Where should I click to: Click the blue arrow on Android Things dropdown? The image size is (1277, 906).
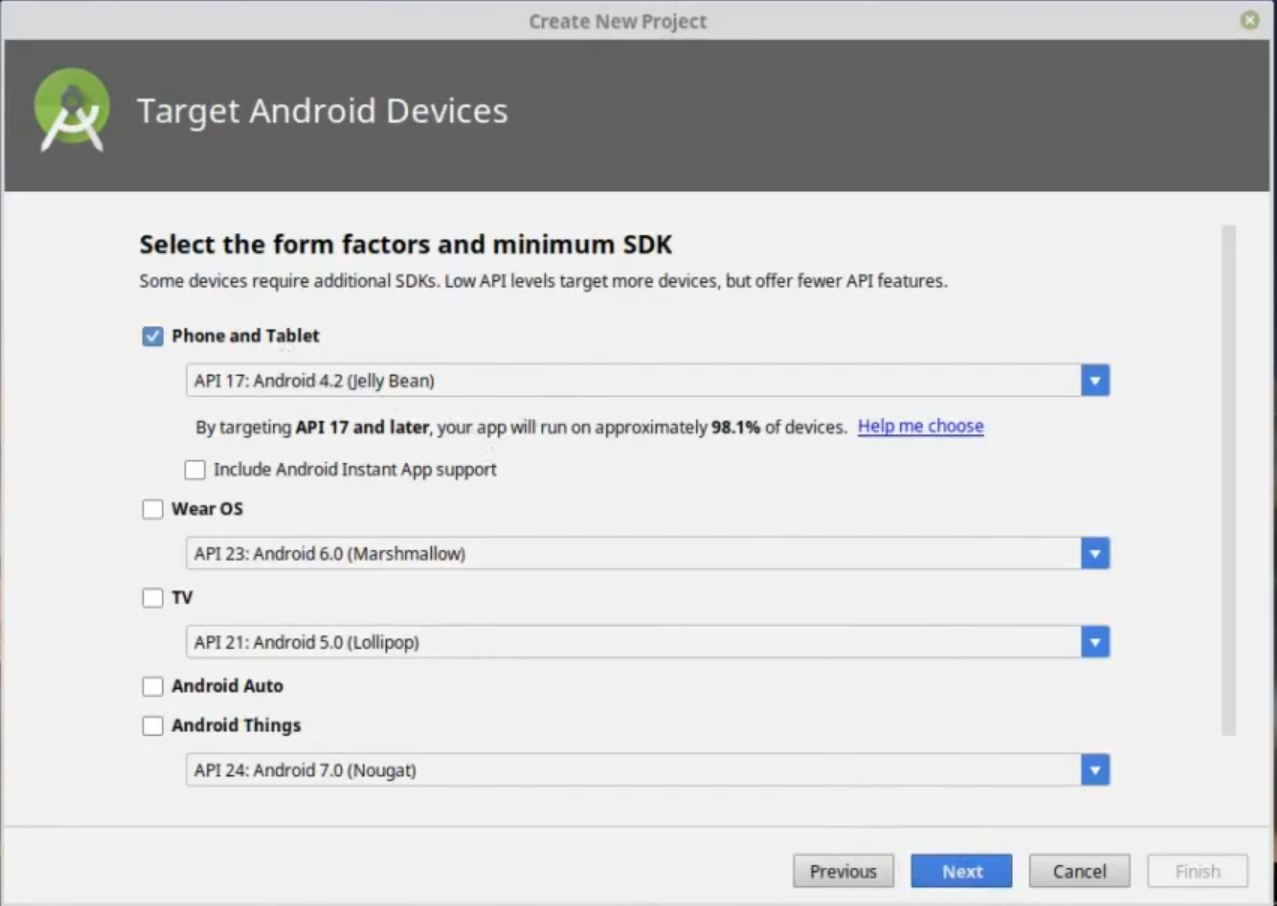(x=1095, y=770)
